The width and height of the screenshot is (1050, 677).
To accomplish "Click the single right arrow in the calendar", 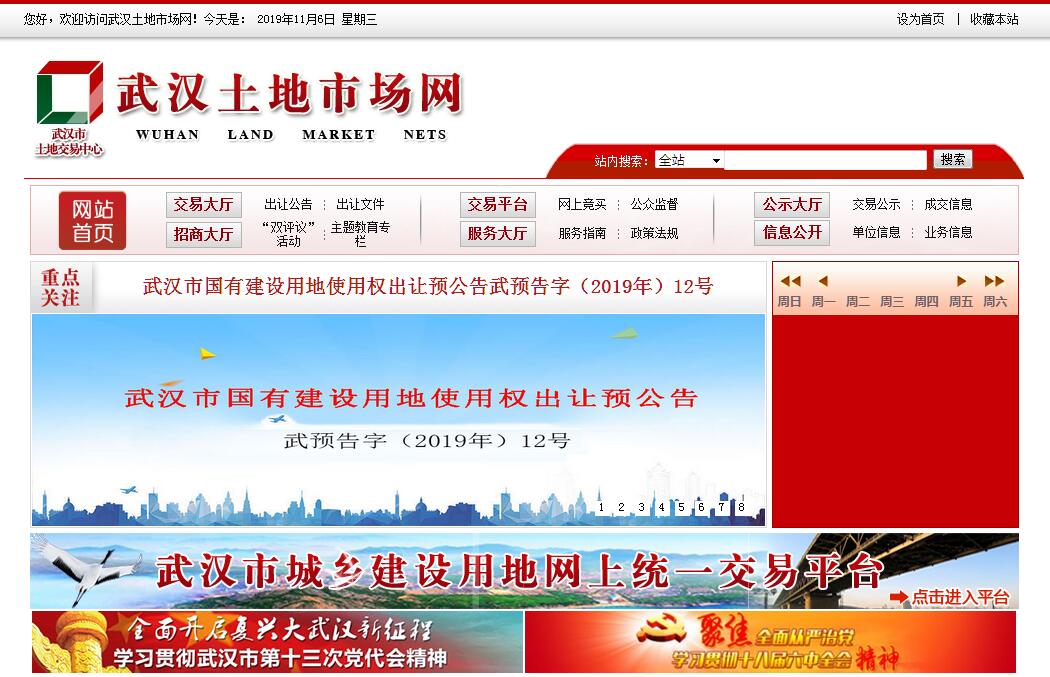I will 961,281.
